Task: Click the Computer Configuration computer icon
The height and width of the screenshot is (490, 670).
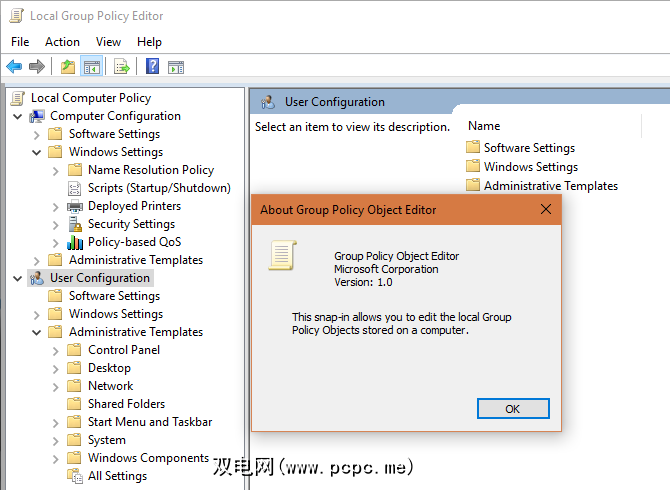Action: click(x=37, y=116)
